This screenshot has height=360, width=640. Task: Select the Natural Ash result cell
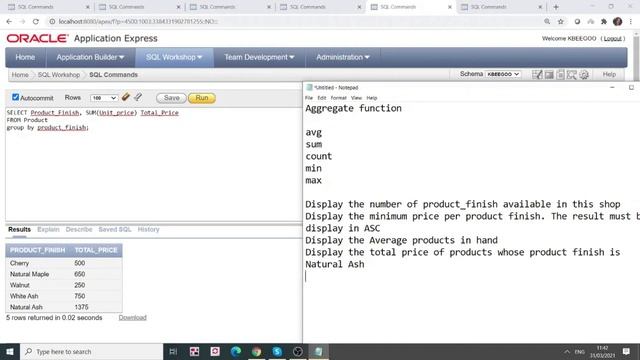click(26, 307)
